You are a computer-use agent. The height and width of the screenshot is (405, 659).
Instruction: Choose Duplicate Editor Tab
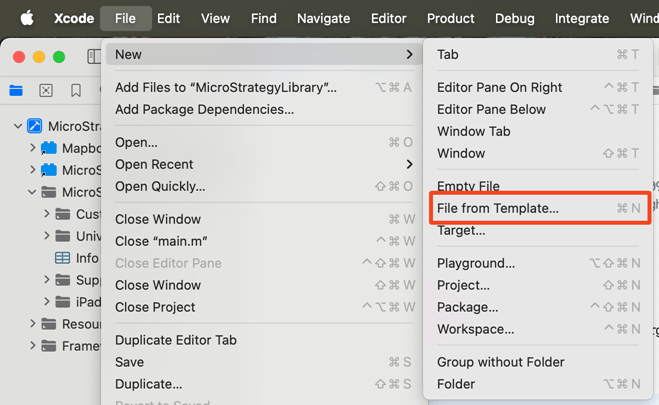(264, 340)
